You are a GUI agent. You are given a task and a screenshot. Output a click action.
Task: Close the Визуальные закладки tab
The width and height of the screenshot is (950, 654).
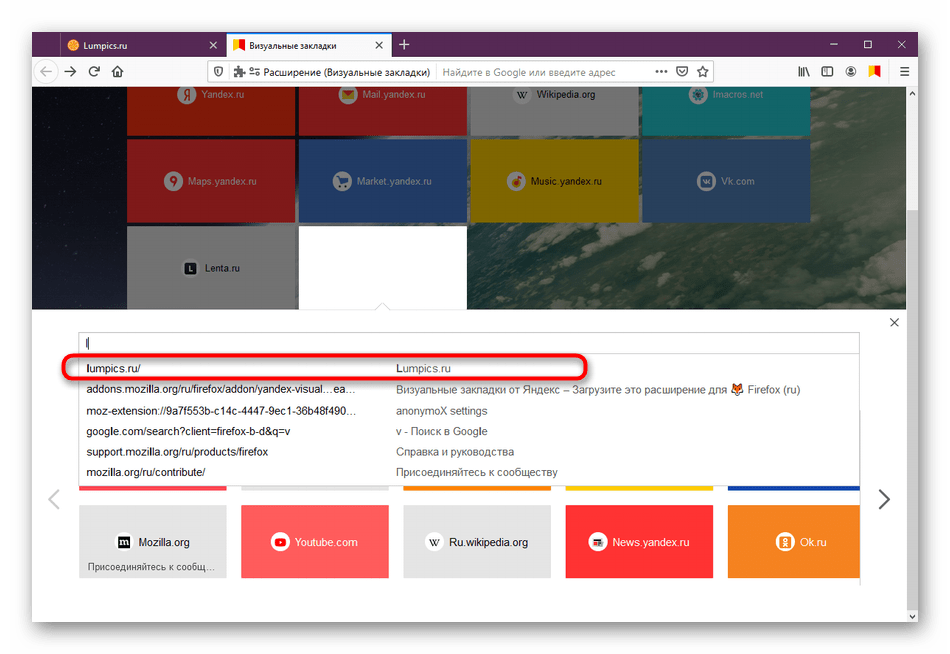tap(379, 45)
